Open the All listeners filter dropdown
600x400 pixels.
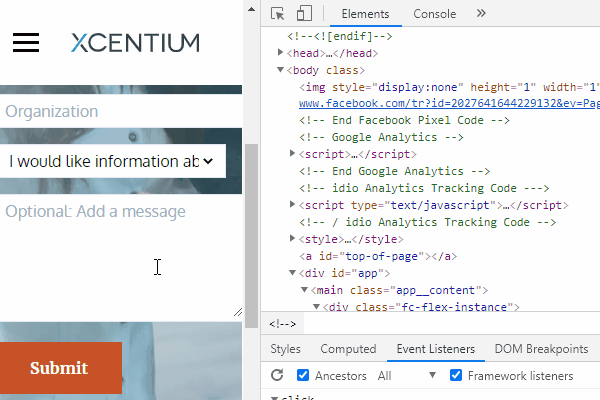(x=406, y=376)
